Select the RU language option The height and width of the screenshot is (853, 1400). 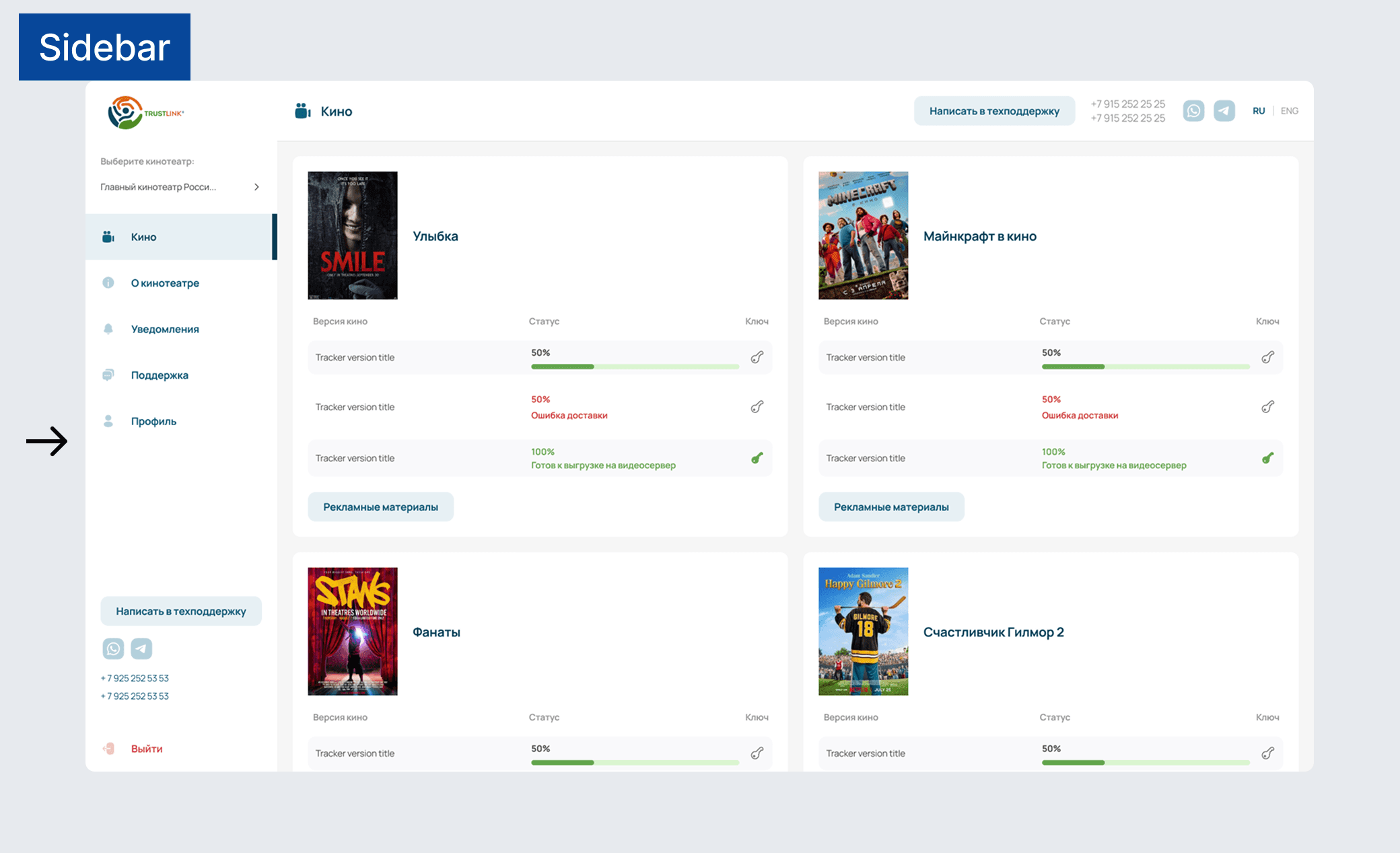(x=1258, y=111)
